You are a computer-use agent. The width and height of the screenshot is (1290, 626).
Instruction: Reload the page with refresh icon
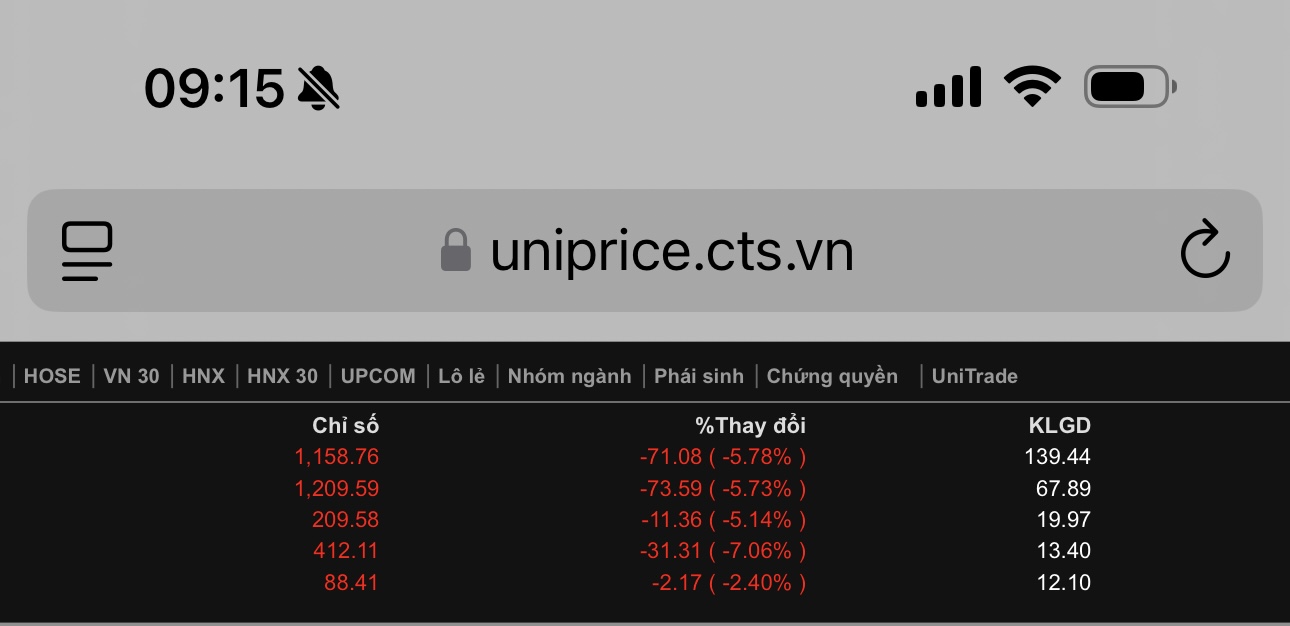coord(1204,251)
